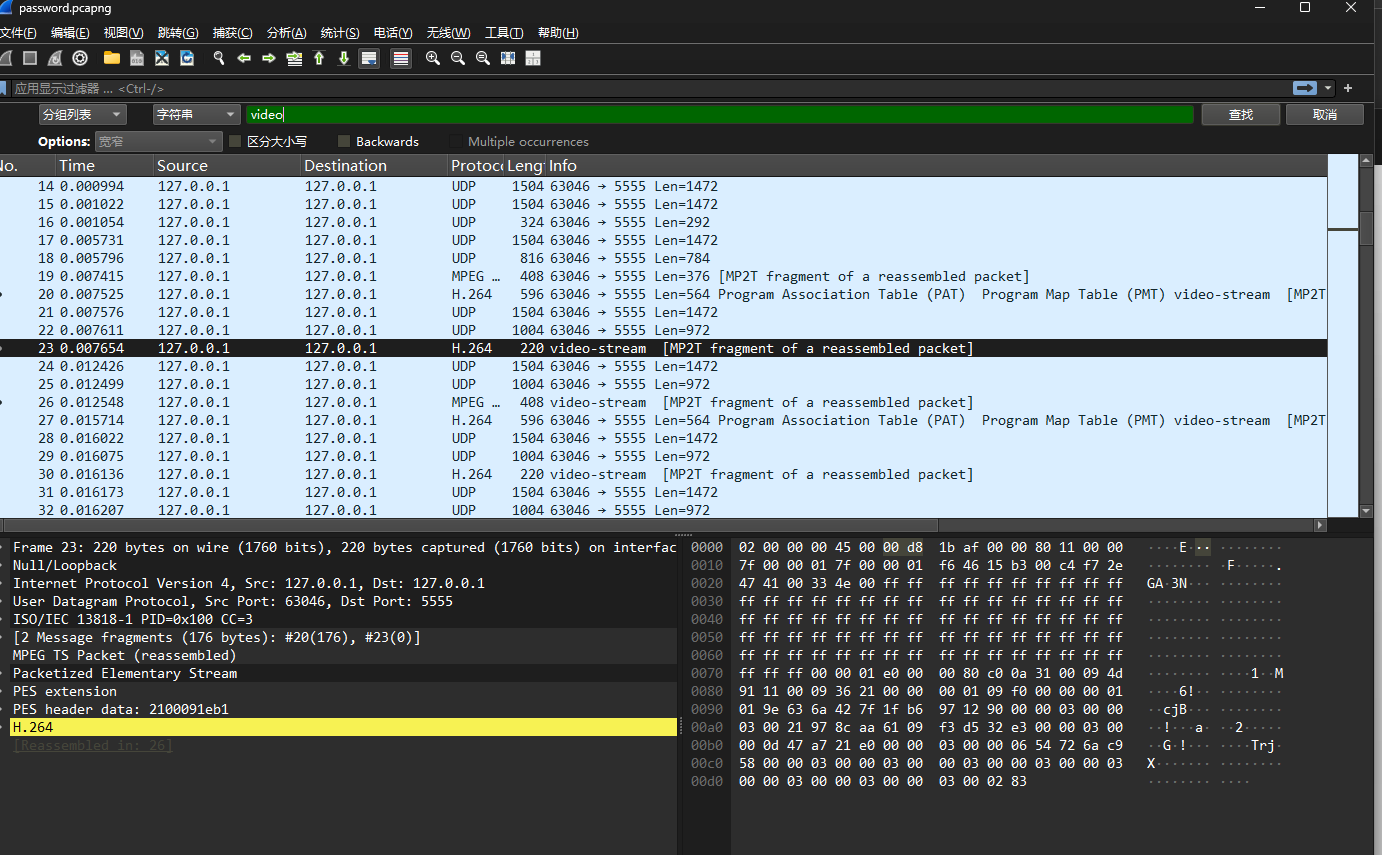1382x855 pixels.
Task: Open the 字符串 search type dropdown
Action: pos(196,115)
